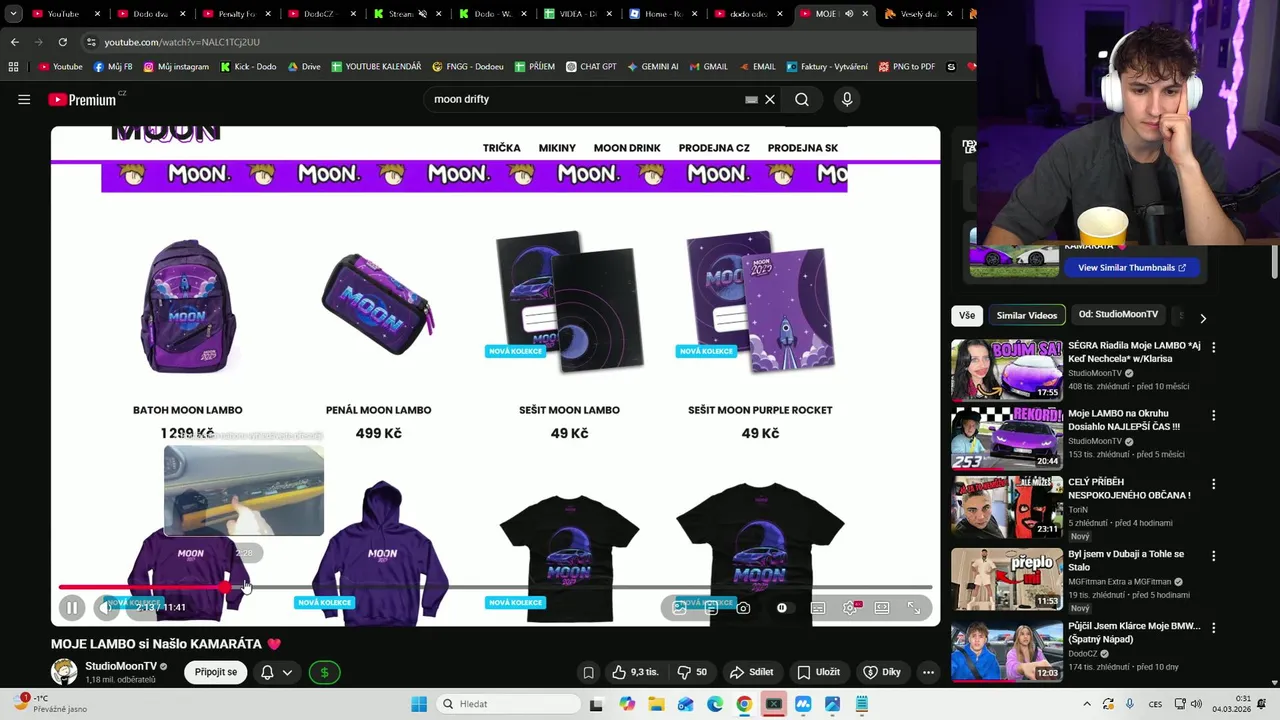Open options for 'CELÝ PŘÍBĚH NESPOKOJENÉHO OBČANA'
Viewport: 1280px width, 720px height.
[x=1213, y=484]
